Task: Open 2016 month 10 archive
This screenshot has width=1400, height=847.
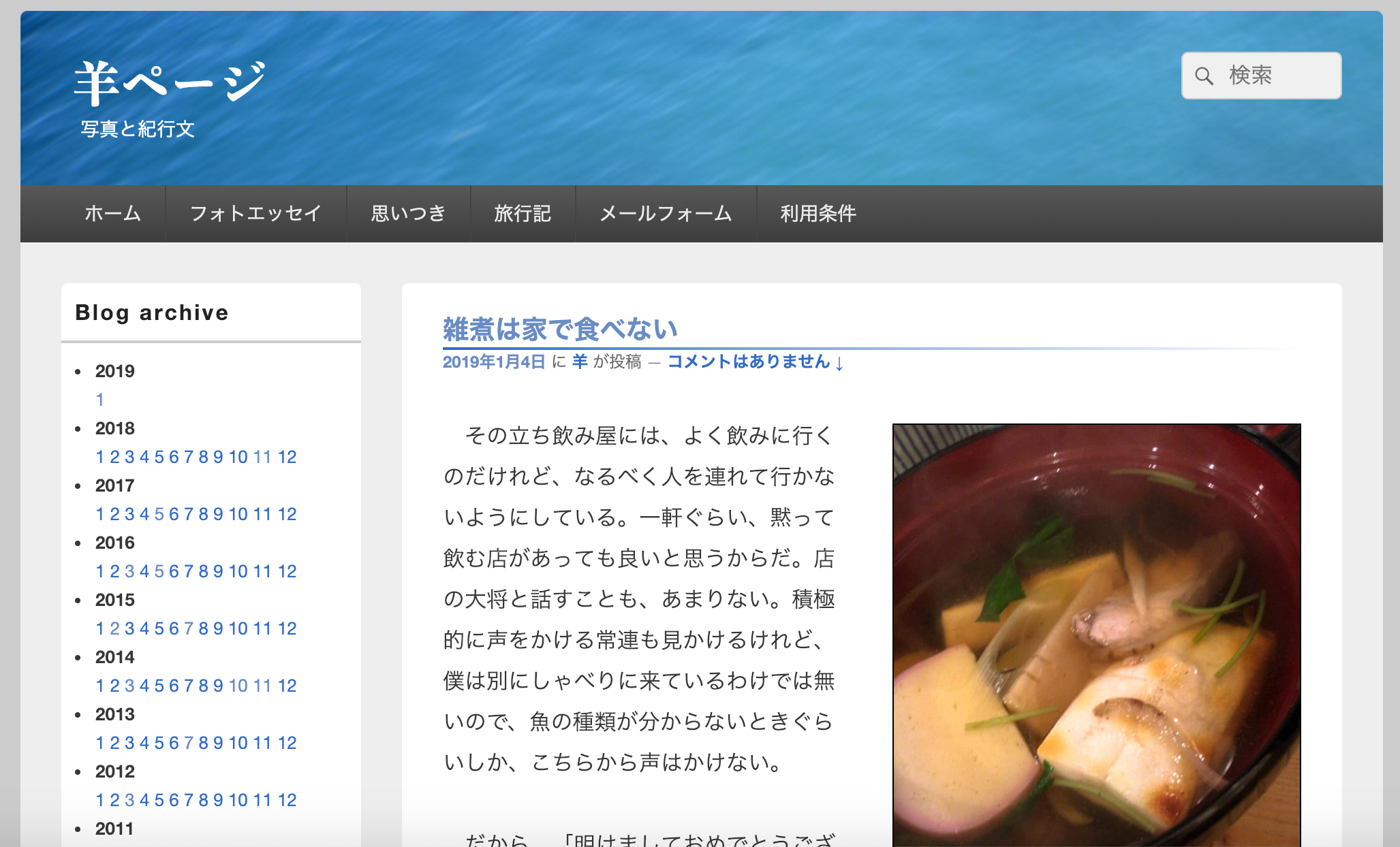Action: (238, 571)
